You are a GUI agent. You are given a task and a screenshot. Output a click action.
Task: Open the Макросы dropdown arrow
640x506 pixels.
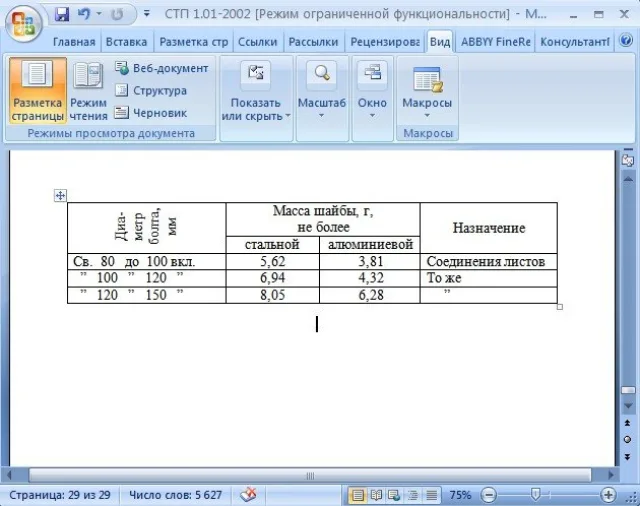pyautogui.click(x=427, y=116)
